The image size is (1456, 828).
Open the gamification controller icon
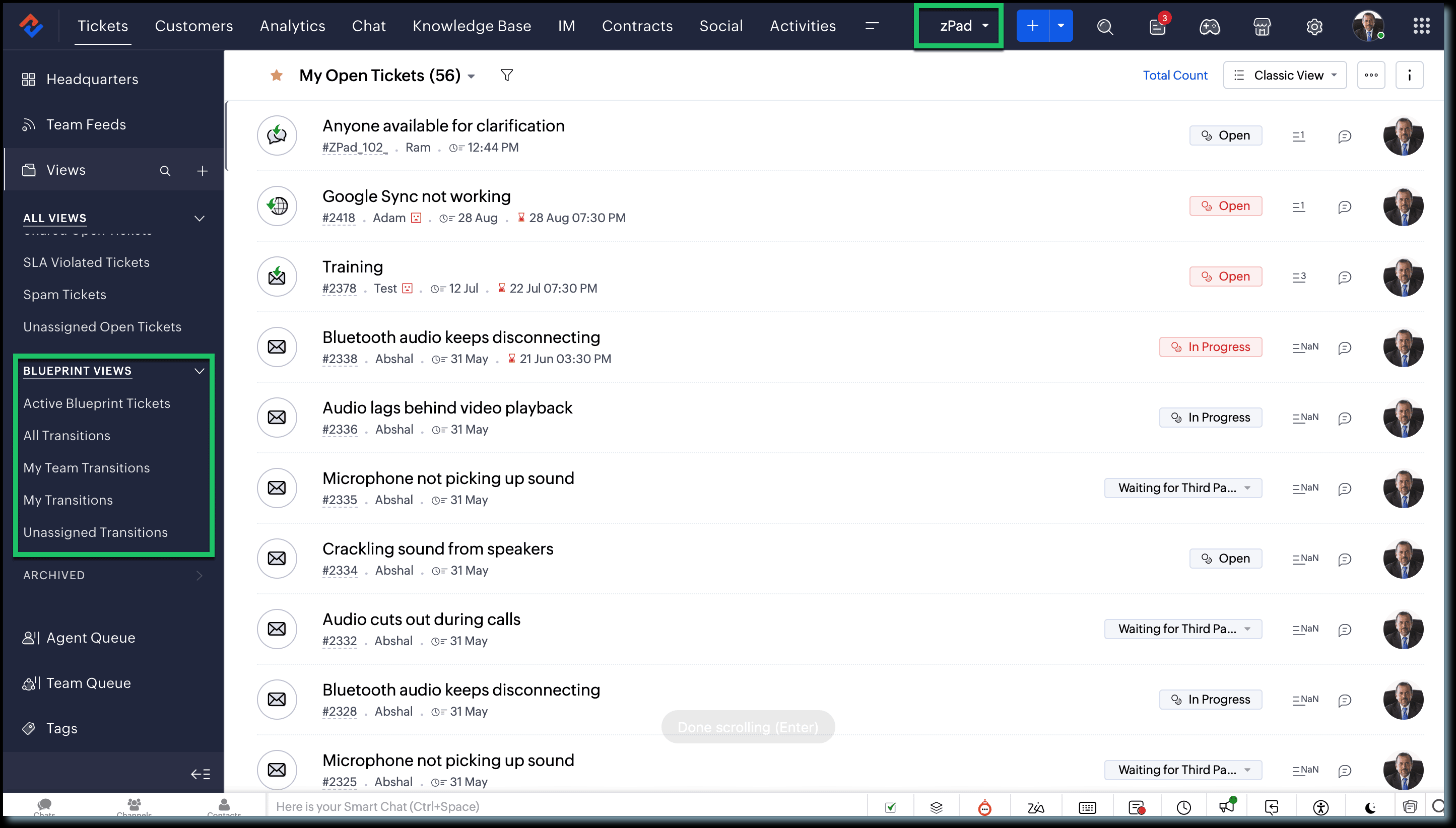tap(1209, 26)
